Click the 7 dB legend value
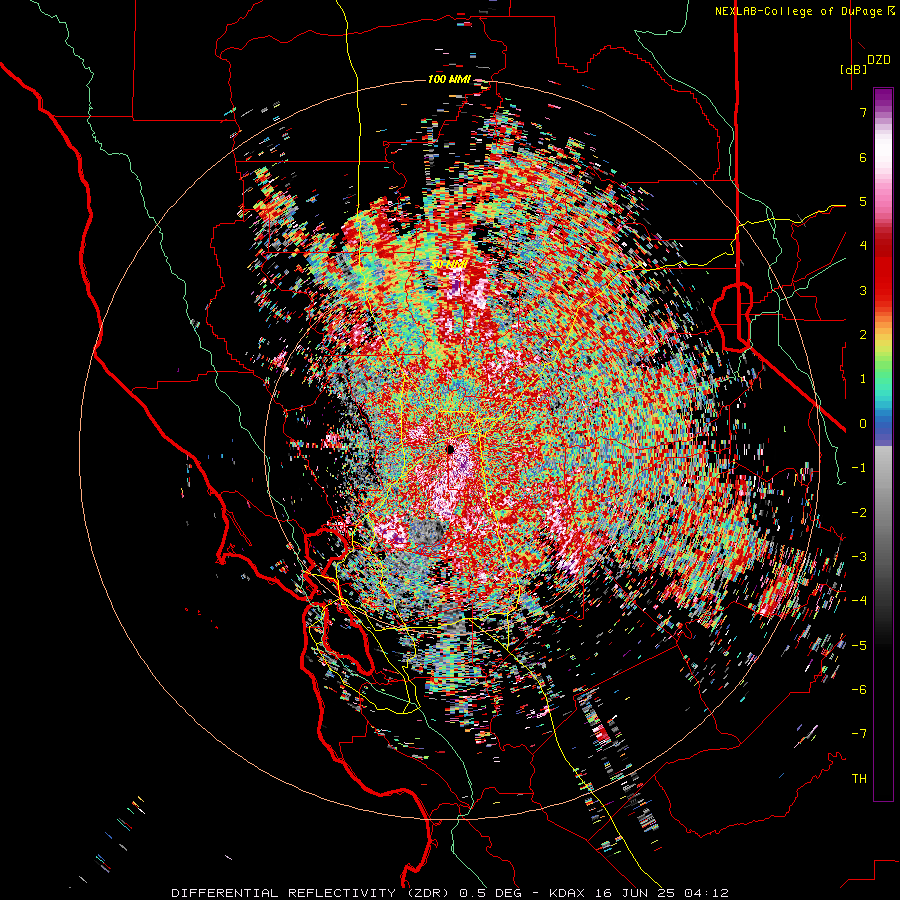Image resolution: width=900 pixels, height=900 pixels. (x=863, y=112)
